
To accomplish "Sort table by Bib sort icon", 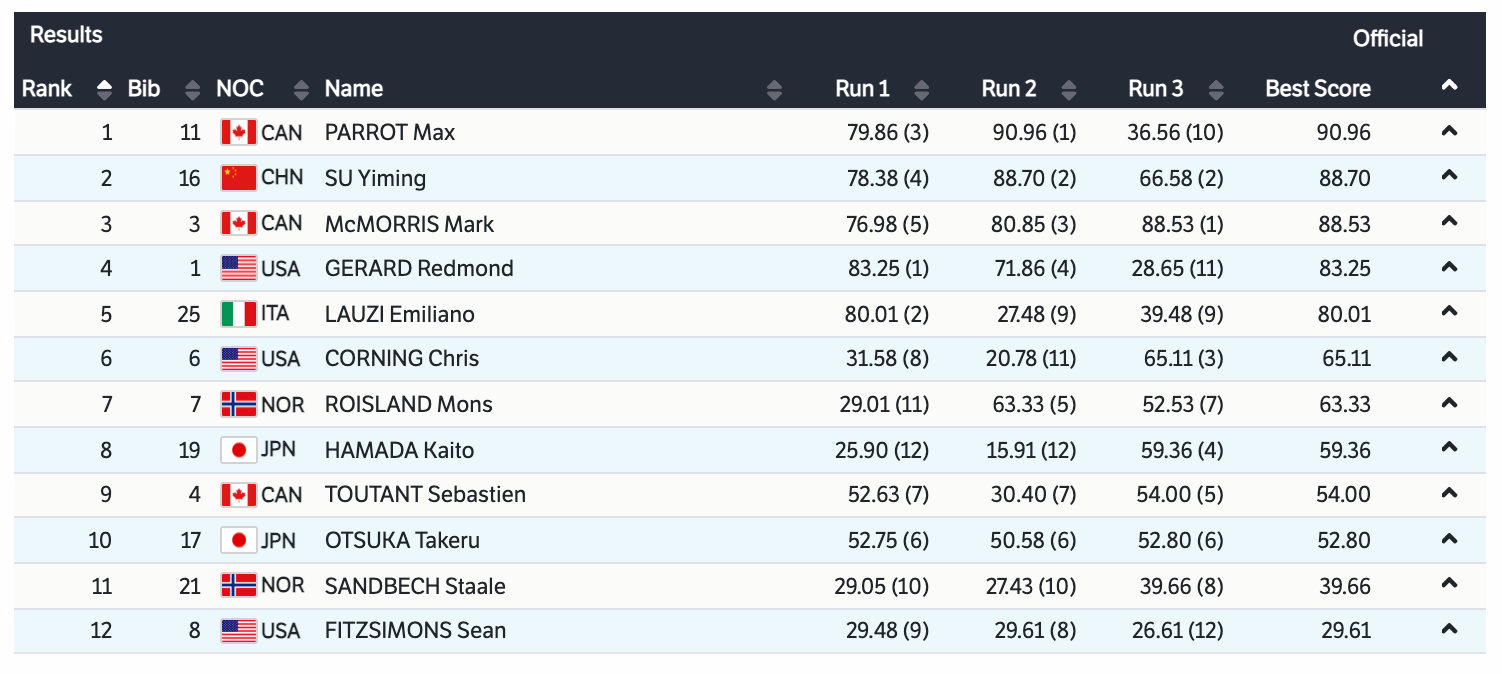I will click(193, 90).
